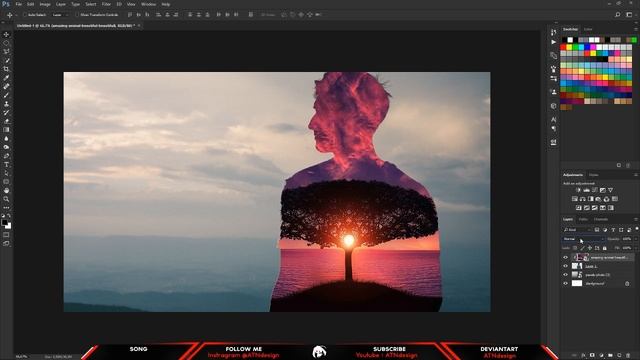Click the Opacity percentage field
This screenshot has height=360, width=640.
click(x=627, y=239)
